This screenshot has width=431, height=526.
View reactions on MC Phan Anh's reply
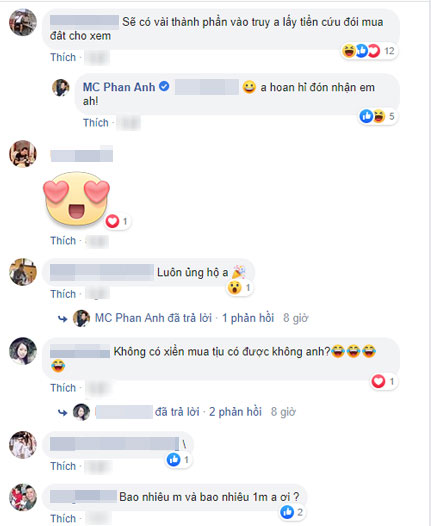pos(377,116)
